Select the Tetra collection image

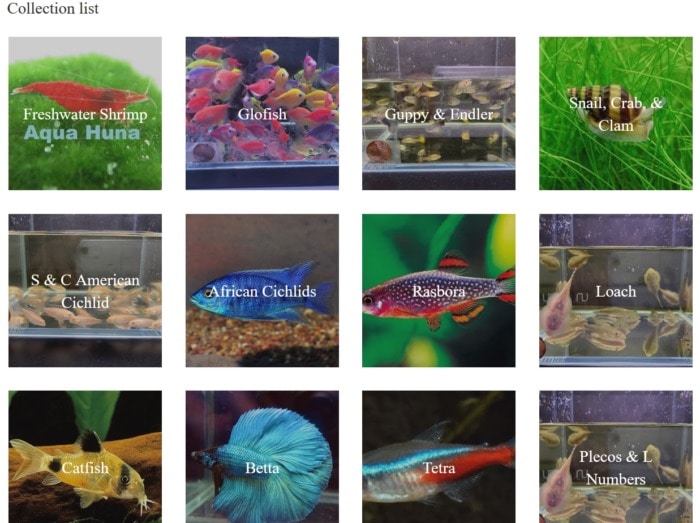tap(438, 457)
